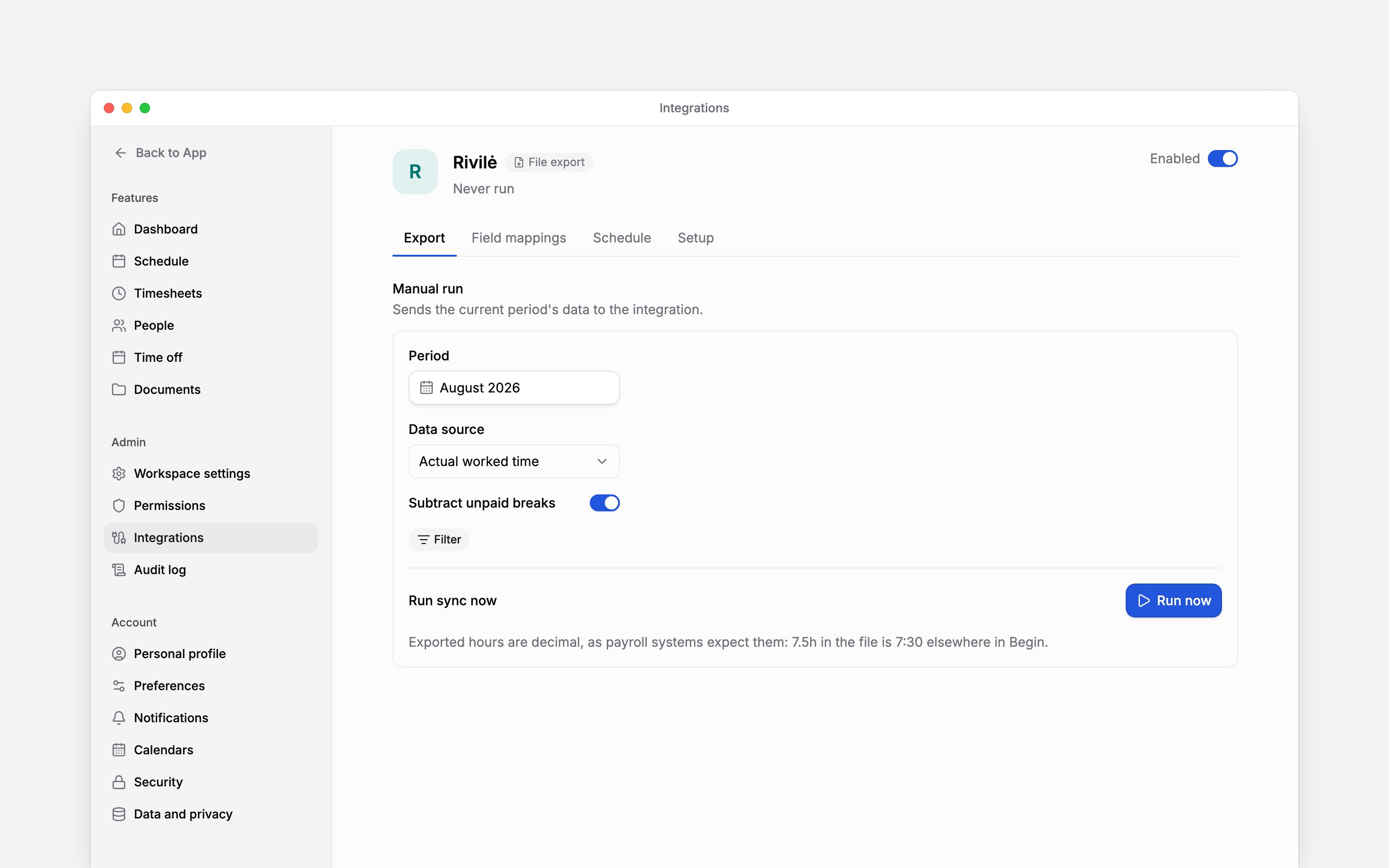This screenshot has height=868, width=1389.
Task: Click the Integrations plug icon
Action: (x=119, y=538)
